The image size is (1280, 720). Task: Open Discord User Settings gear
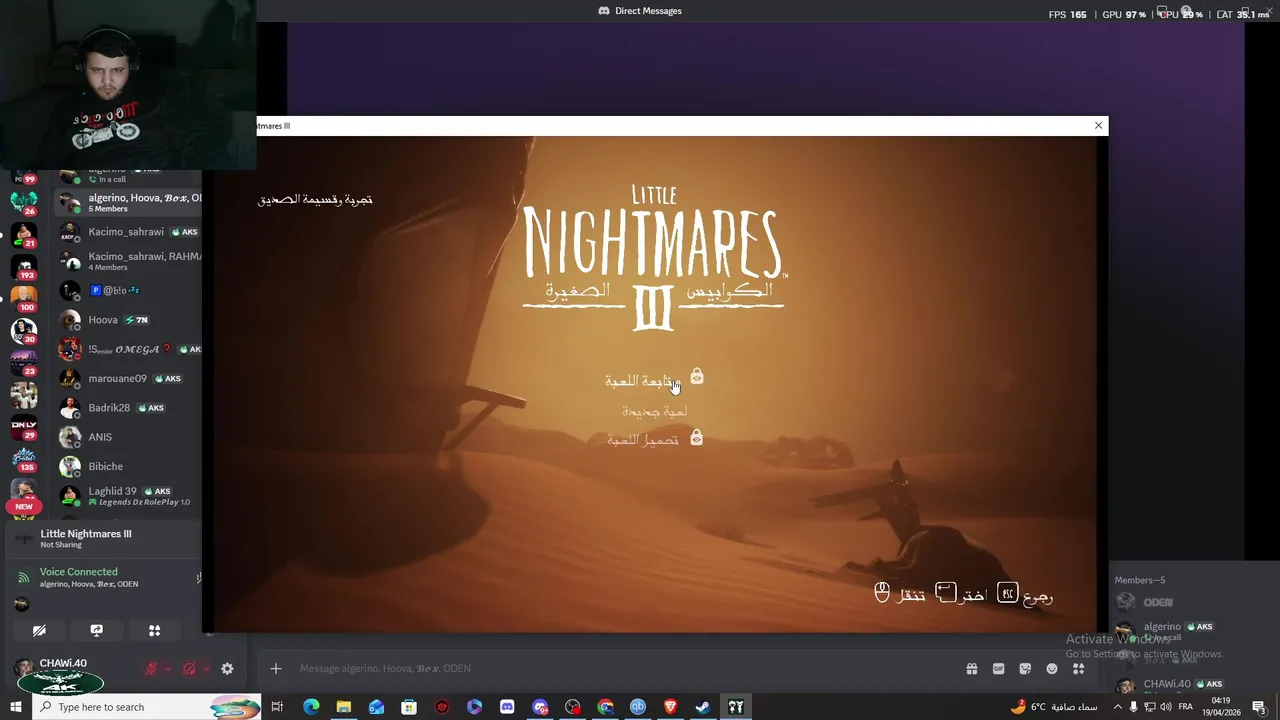(x=227, y=669)
